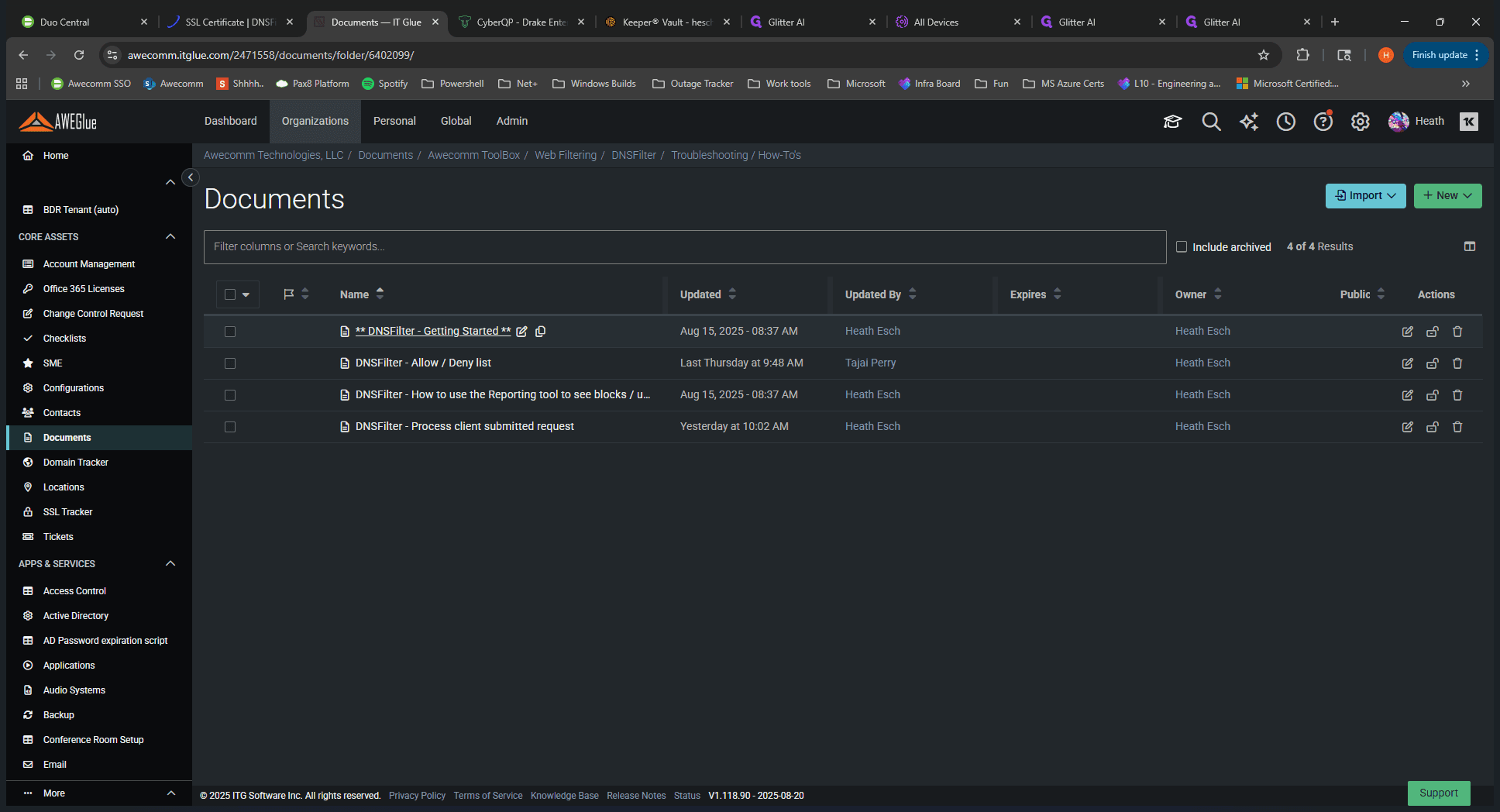Check the Reporting tool row checkbox
Image resolution: width=1500 pixels, height=812 pixels.
[x=230, y=395]
